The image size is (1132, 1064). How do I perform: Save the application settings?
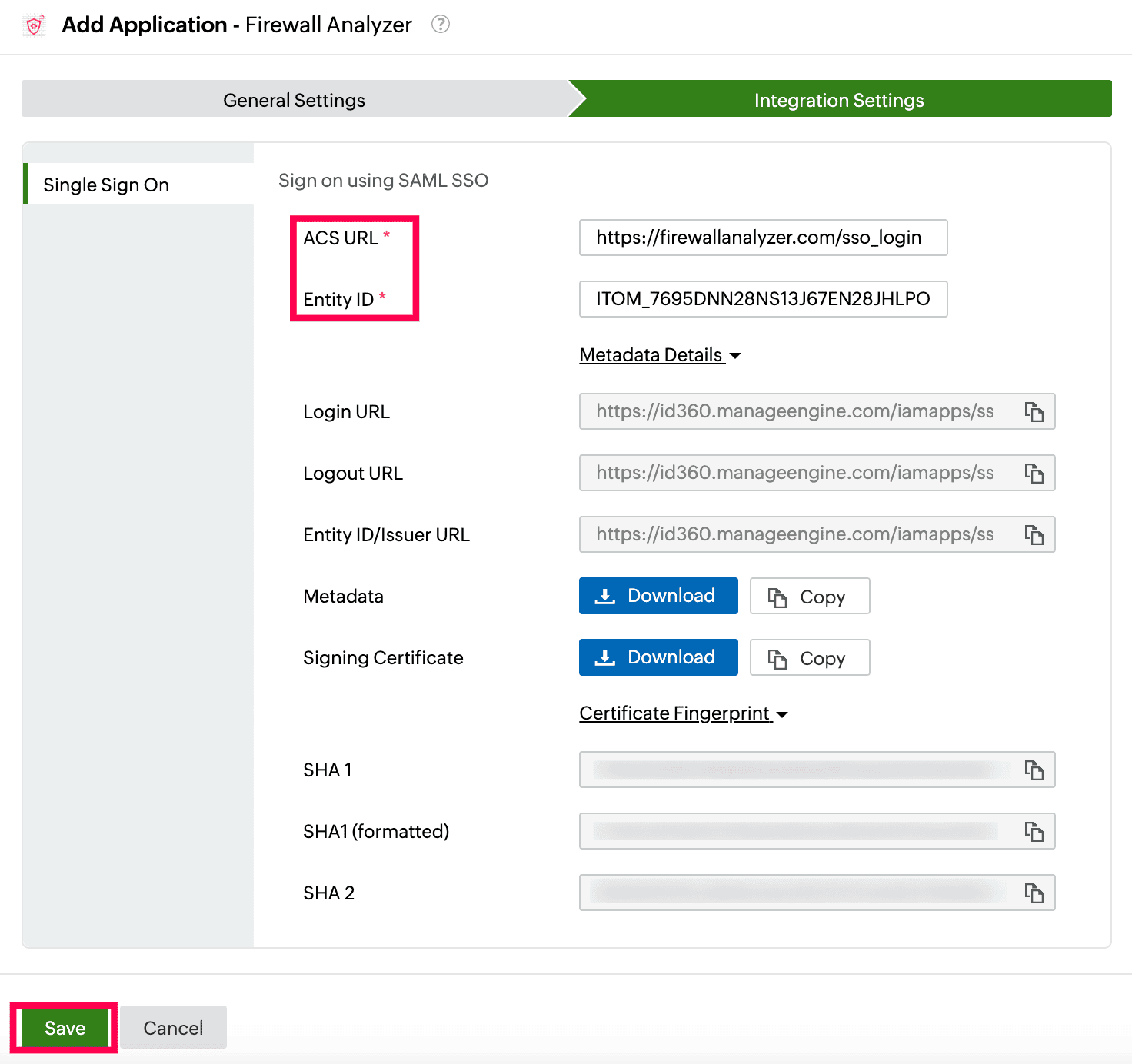point(65,1028)
